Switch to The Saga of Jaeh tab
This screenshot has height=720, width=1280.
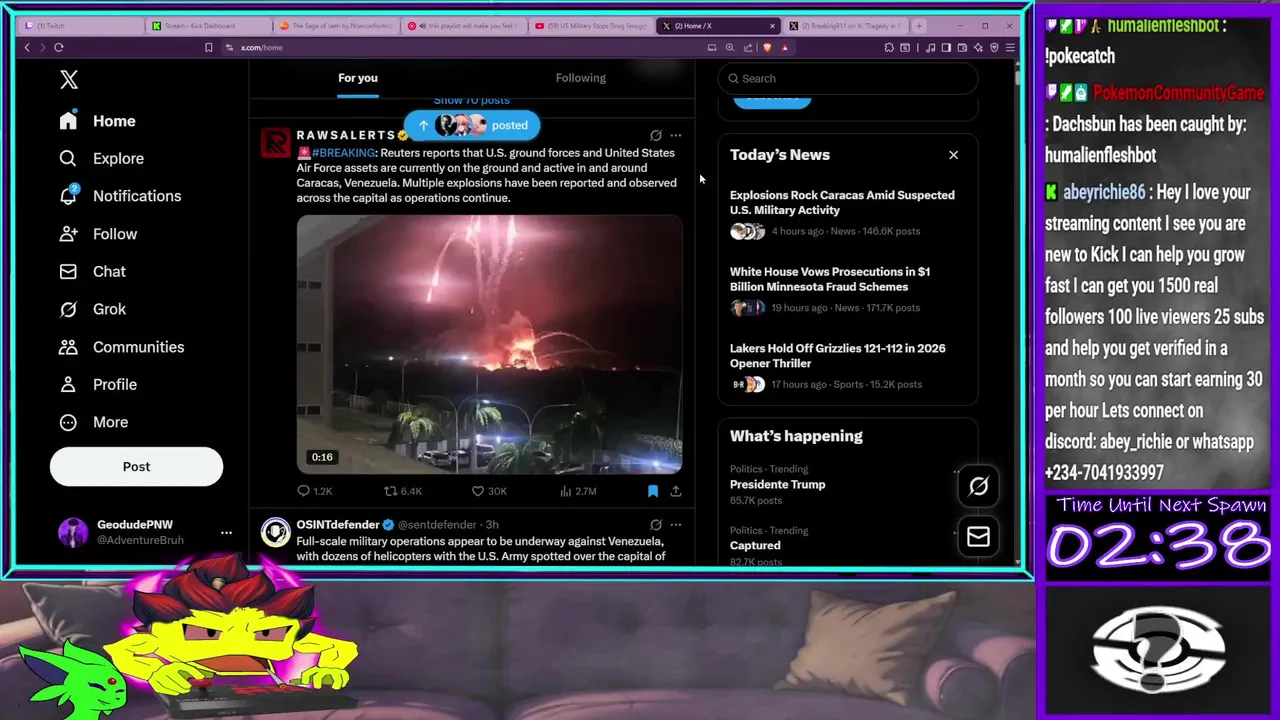[336, 25]
